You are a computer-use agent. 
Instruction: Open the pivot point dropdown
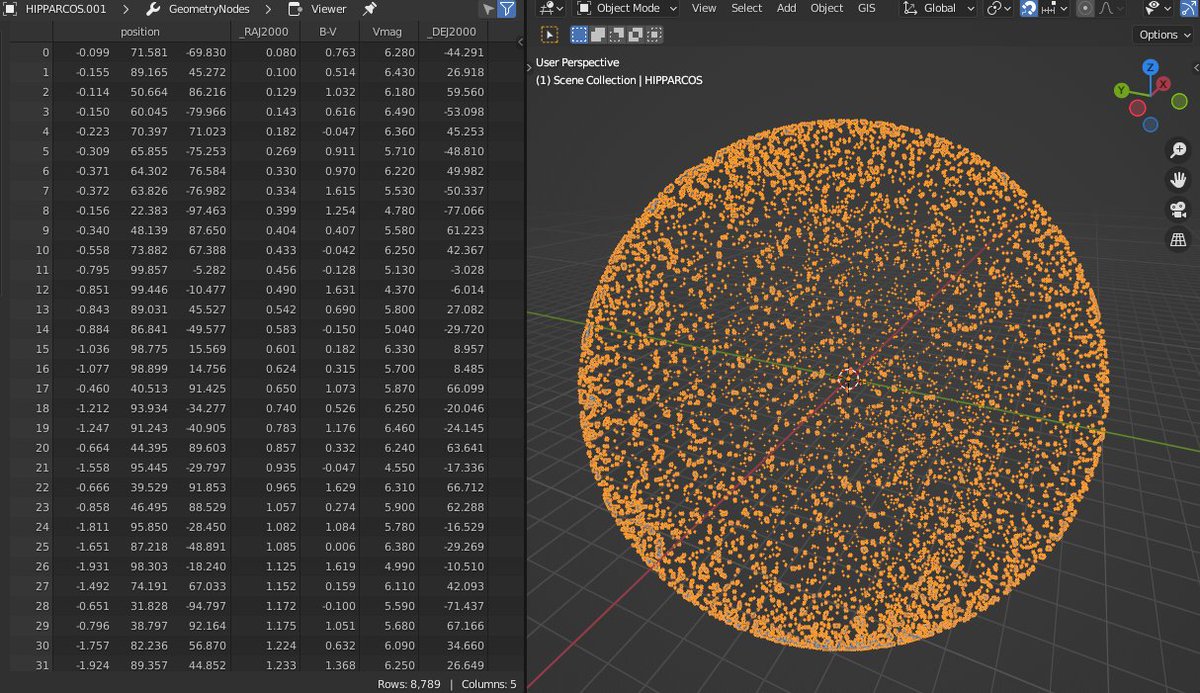click(998, 8)
